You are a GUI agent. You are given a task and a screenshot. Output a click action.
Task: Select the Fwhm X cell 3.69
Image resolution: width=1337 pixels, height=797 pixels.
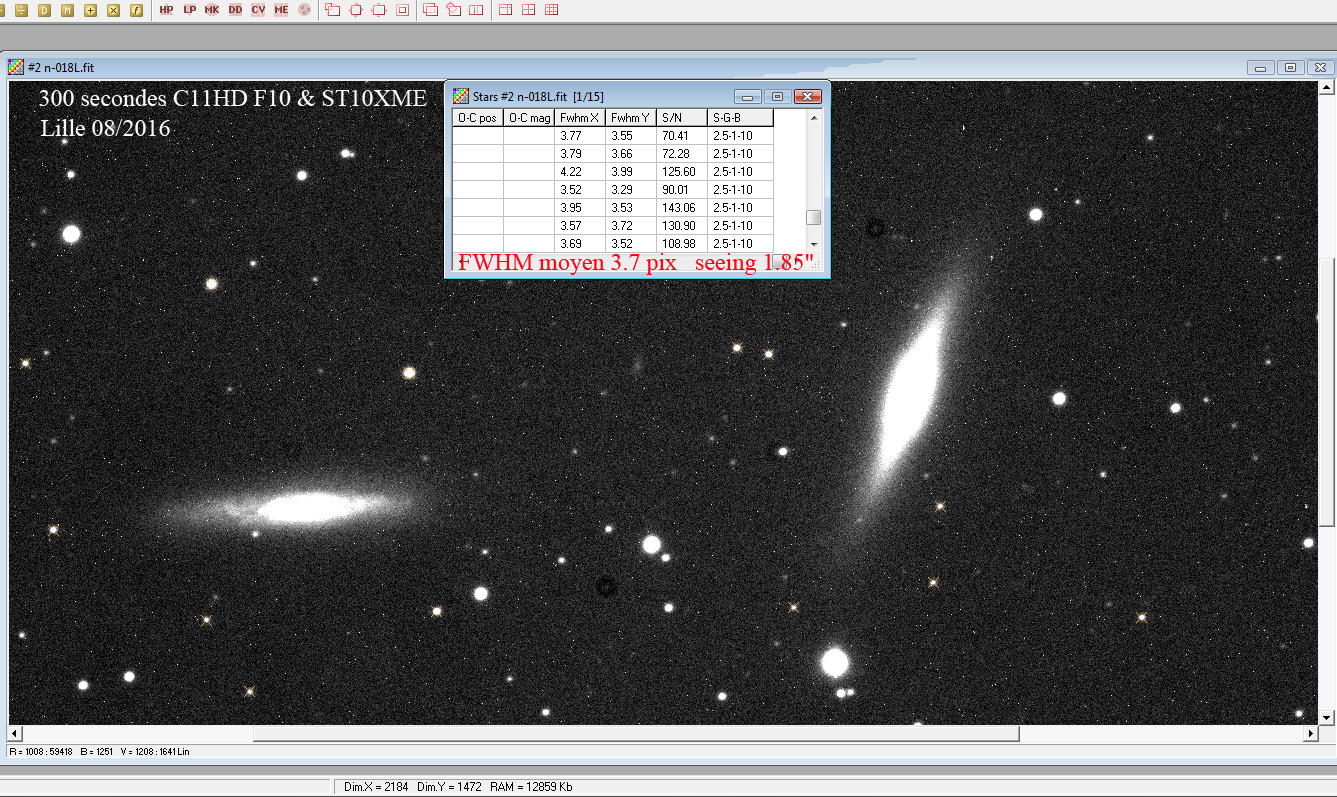[580, 244]
